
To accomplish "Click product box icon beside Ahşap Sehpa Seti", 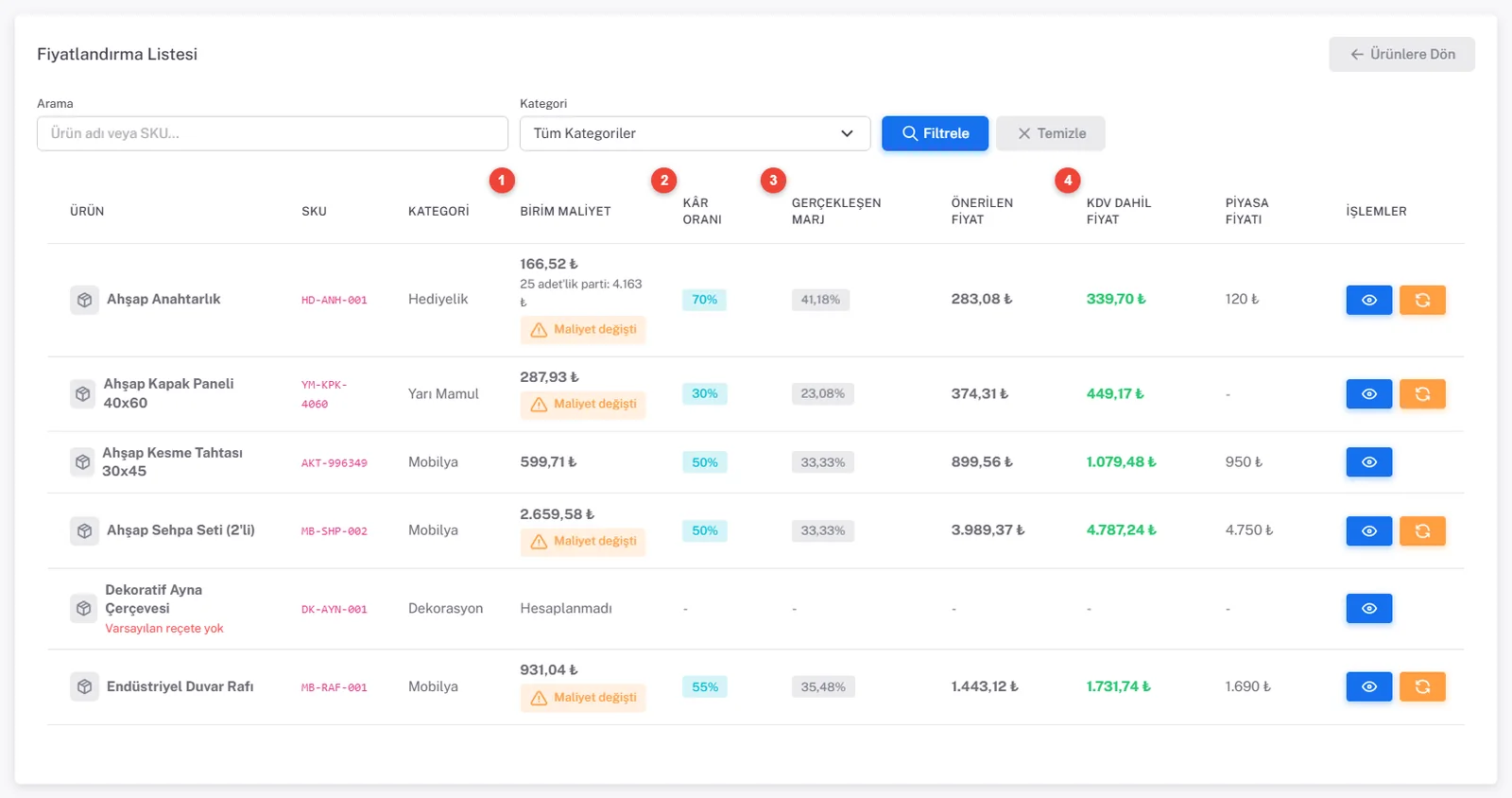I will coord(84,530).
